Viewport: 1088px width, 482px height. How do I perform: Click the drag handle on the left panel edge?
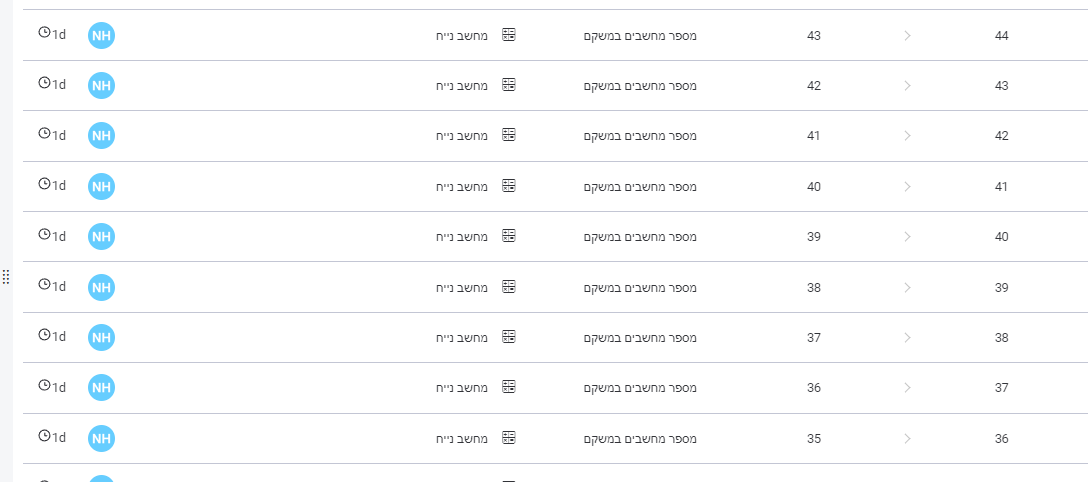point(6,277)
